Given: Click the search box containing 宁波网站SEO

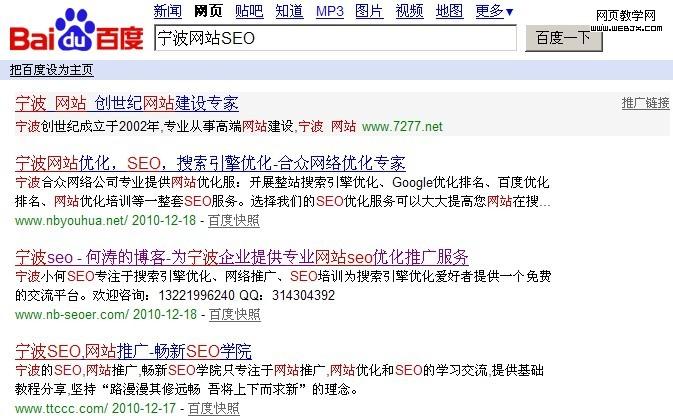Looking at the screenshot, I should (335, 39).
